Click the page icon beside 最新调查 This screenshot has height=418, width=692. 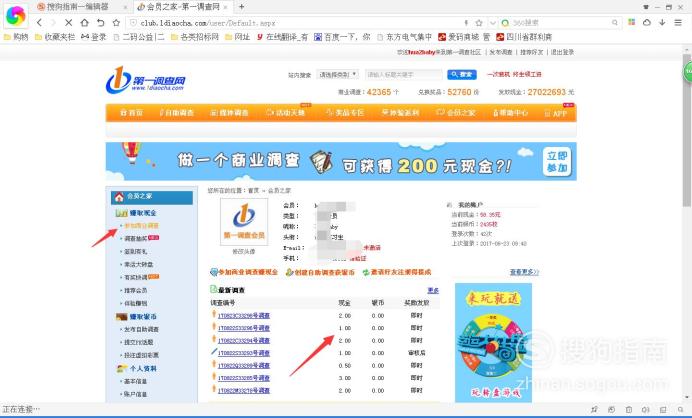point(214,289)
